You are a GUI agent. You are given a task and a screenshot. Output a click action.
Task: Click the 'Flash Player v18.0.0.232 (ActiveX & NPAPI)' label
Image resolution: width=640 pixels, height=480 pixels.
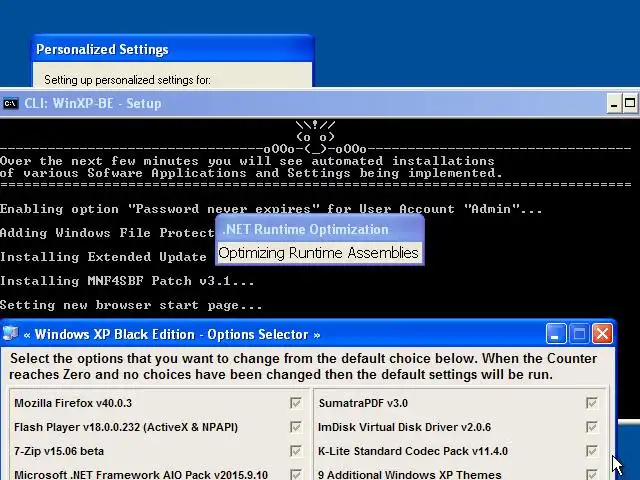point(126,427)
